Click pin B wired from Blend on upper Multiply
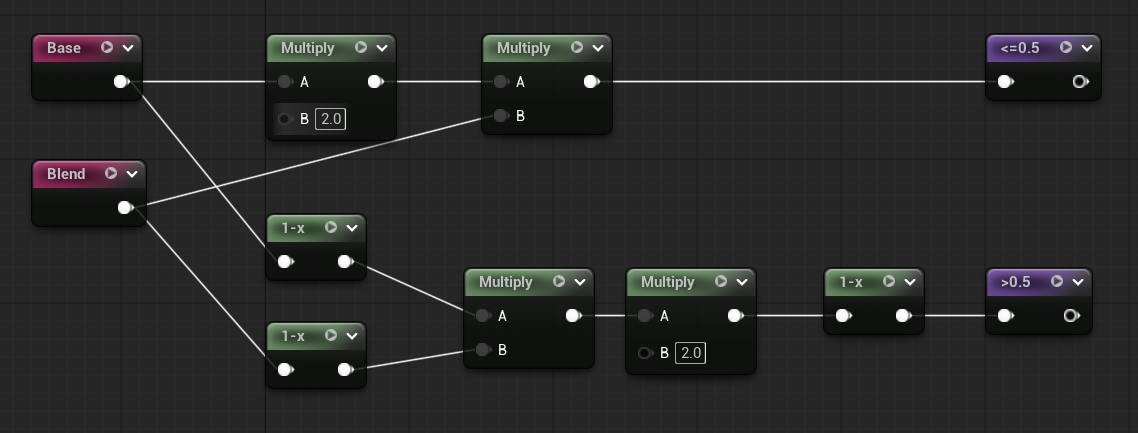1138x433 pixels. coord(502,116)
